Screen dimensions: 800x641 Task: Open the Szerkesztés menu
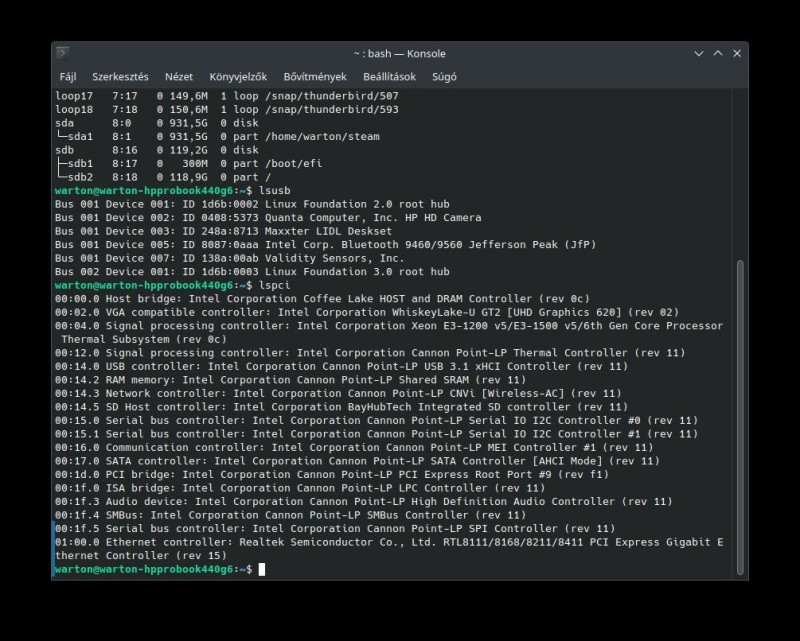click(120, 77)
